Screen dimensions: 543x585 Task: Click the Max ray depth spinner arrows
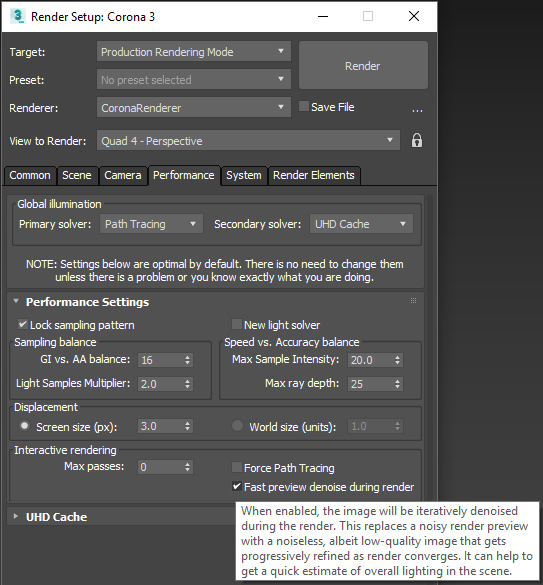[397, 384]
